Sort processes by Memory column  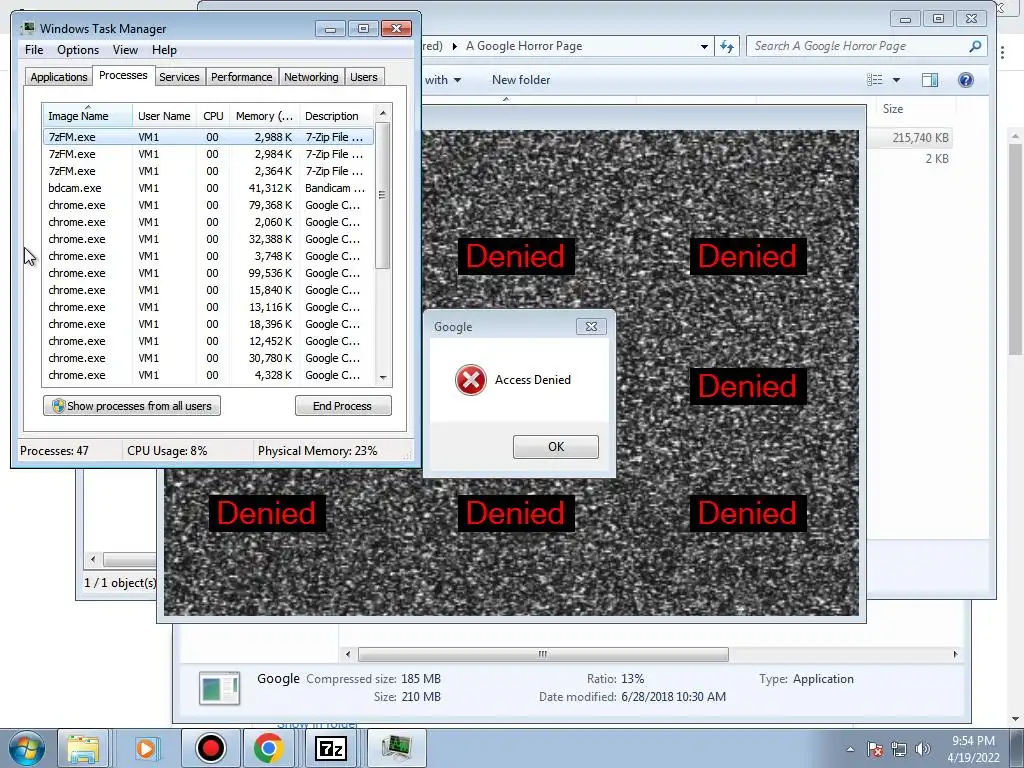point(264,116)
